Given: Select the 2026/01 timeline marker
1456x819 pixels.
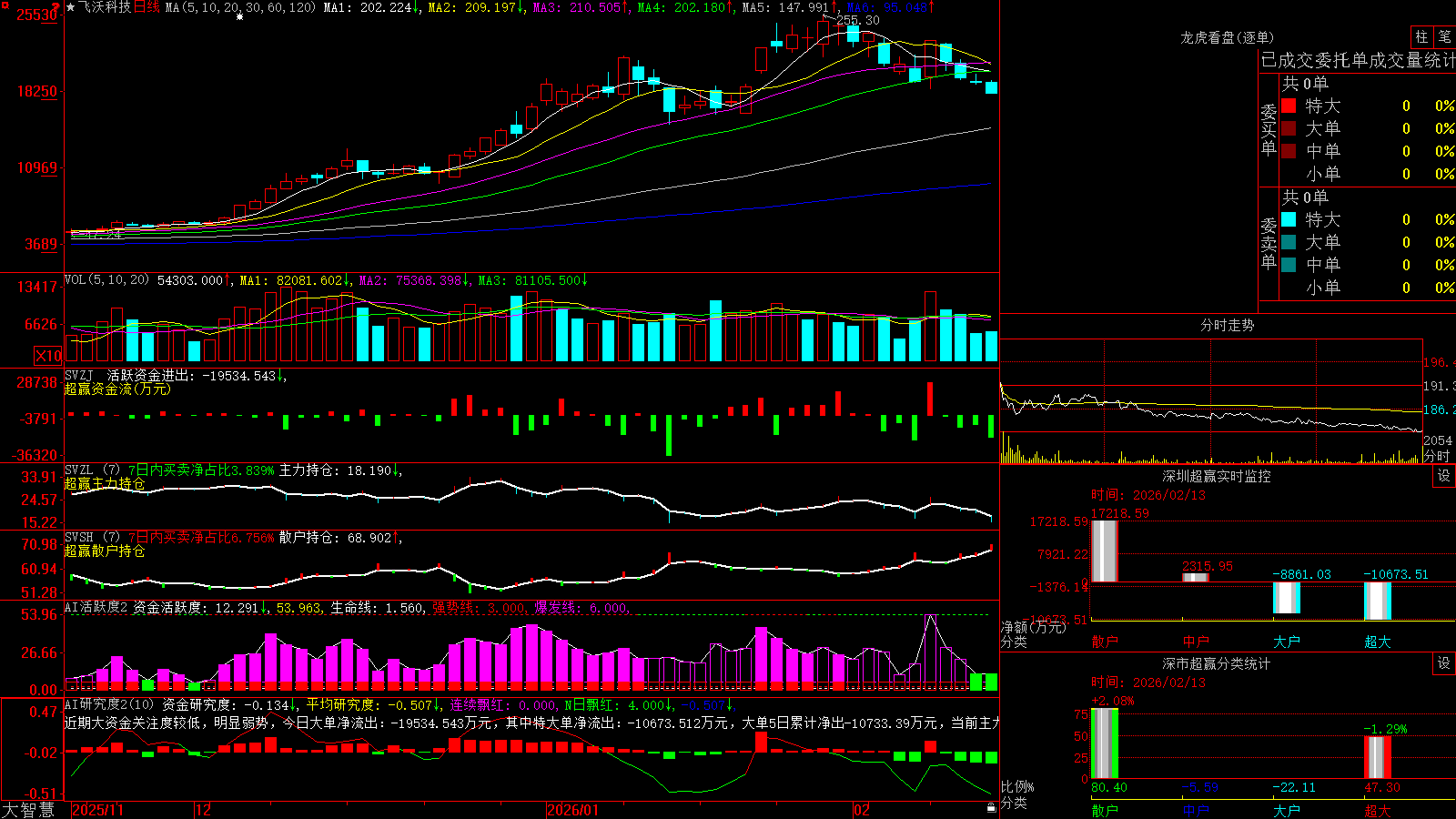Looking at the screenshot, I should point(573,810).
